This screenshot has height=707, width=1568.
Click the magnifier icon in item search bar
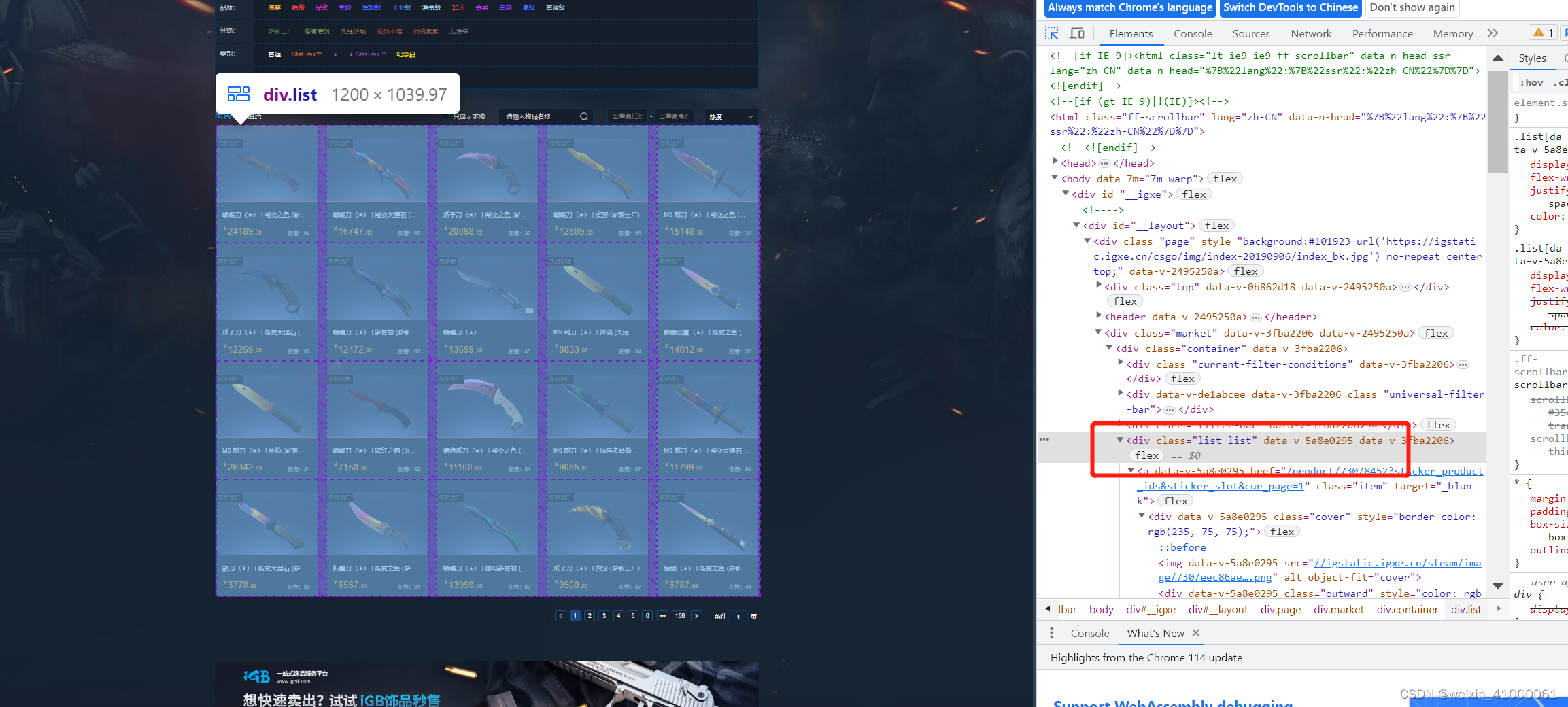[583, 116]
